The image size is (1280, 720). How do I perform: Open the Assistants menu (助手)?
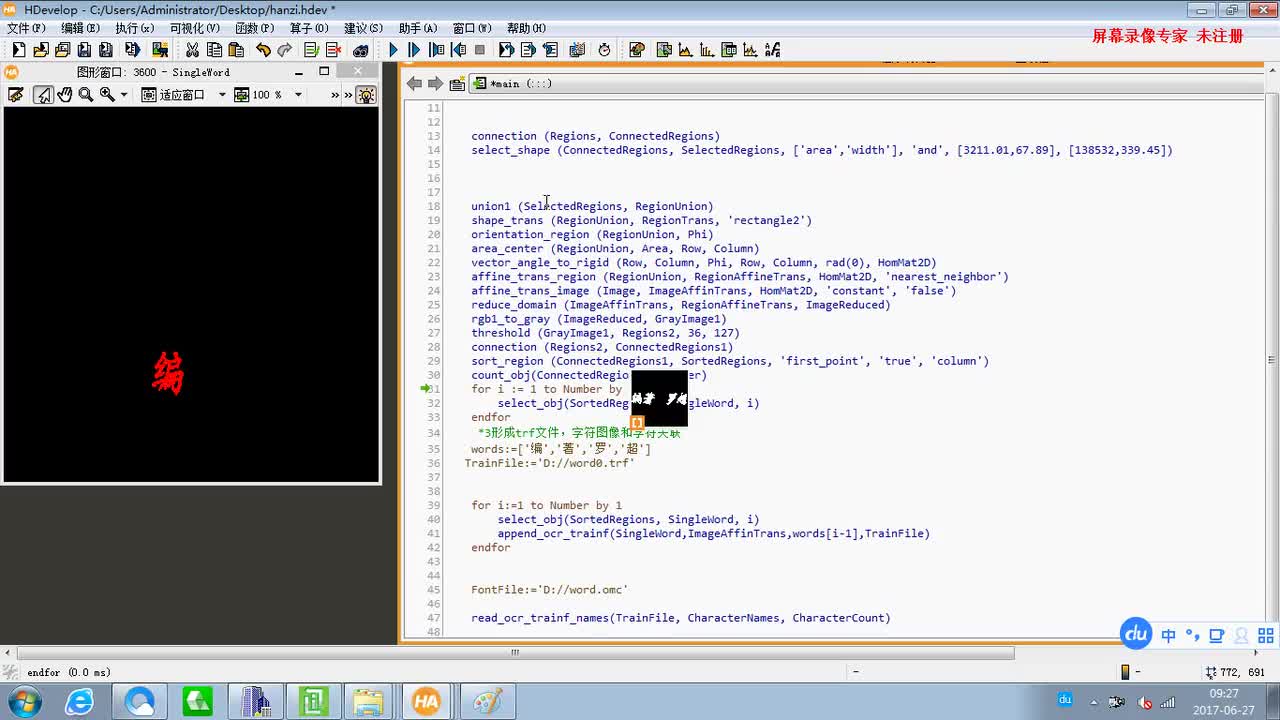(417, 28)
